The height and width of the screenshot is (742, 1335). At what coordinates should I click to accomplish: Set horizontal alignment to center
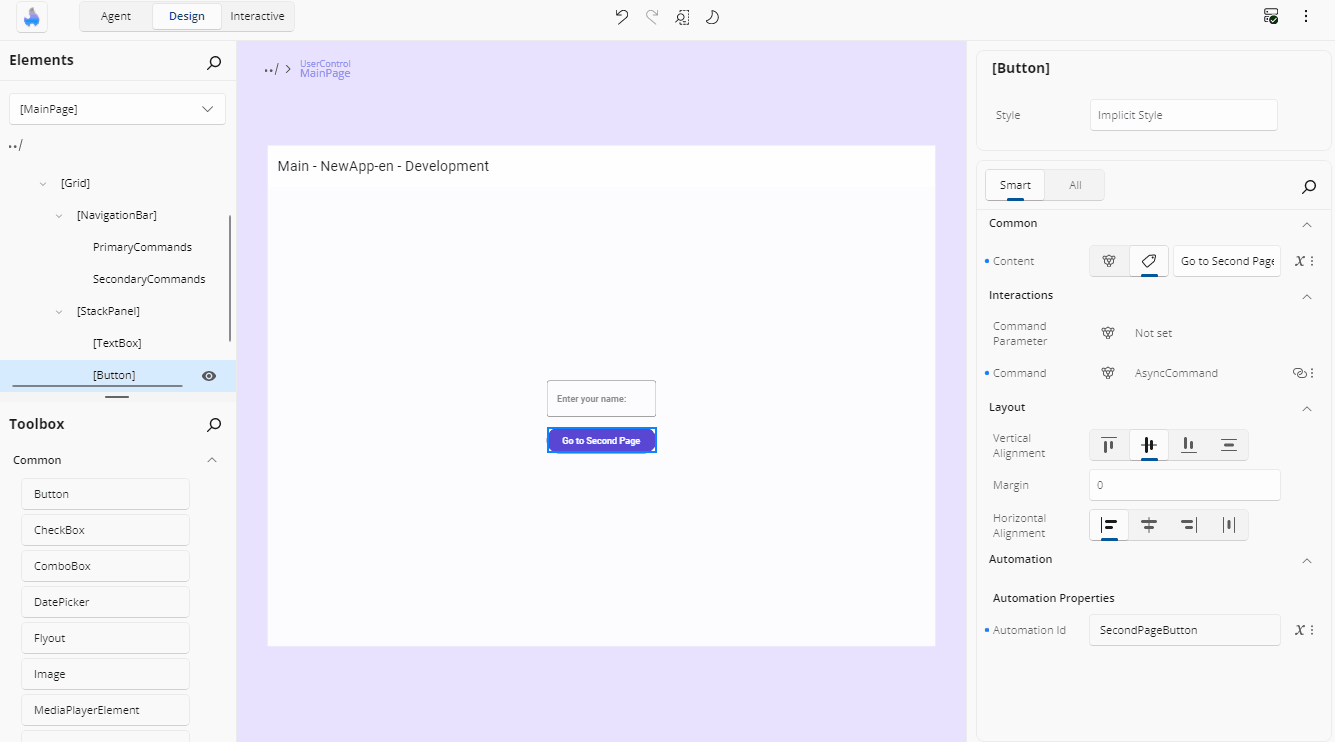pos(1149,525)
